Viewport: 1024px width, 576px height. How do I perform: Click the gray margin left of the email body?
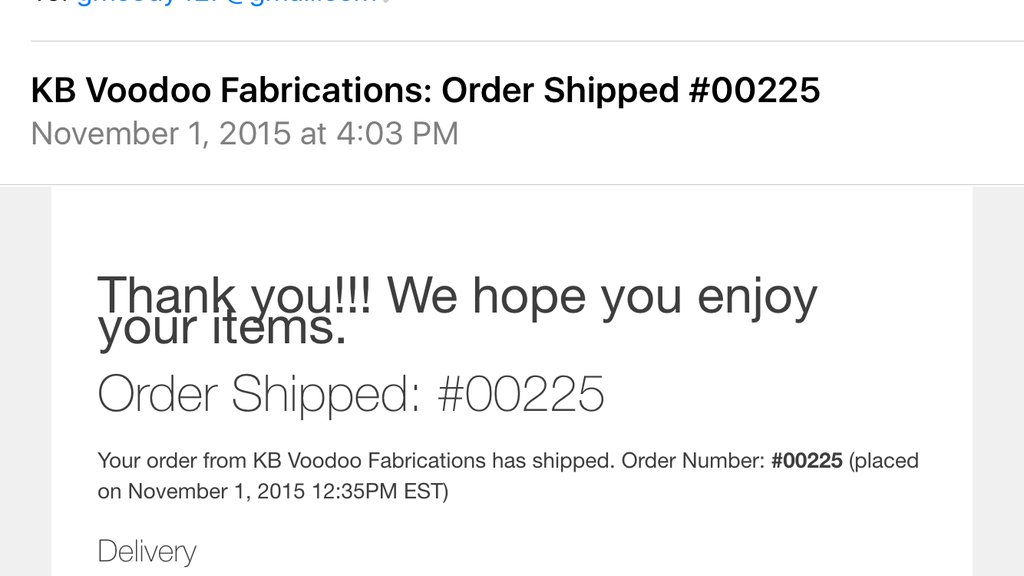(25, 381)
